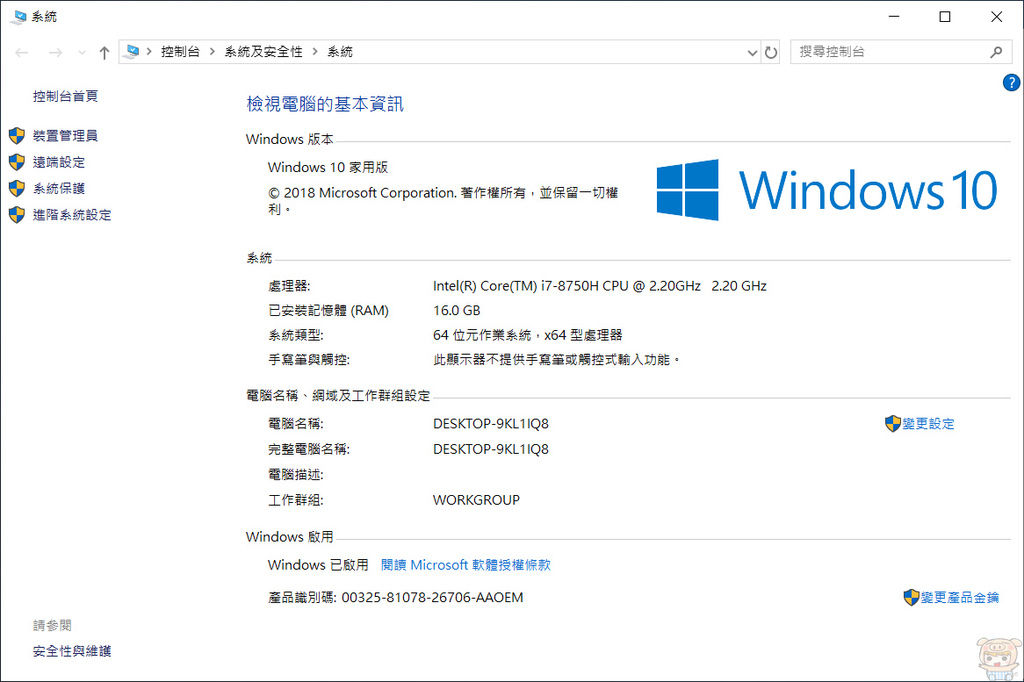The image size is (1024, 682).
Task: Open Help with the question mark icon
Action: [1011, 82]
